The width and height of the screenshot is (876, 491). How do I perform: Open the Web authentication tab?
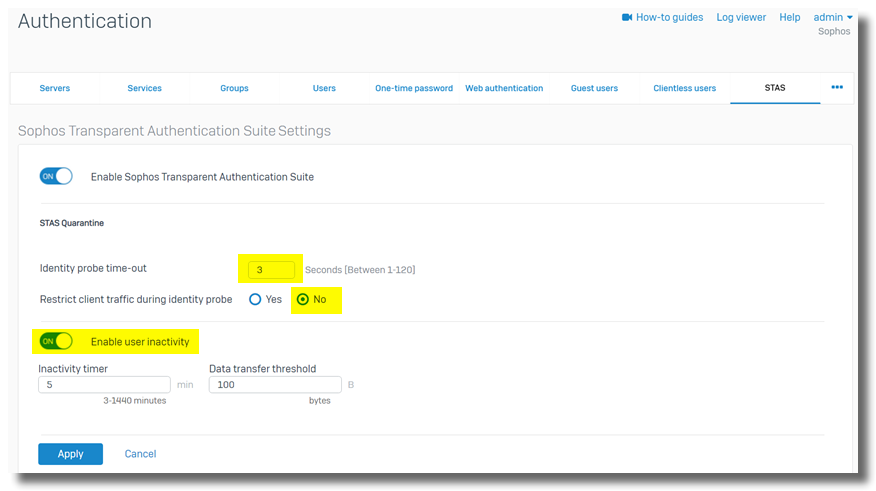[504, 88]
